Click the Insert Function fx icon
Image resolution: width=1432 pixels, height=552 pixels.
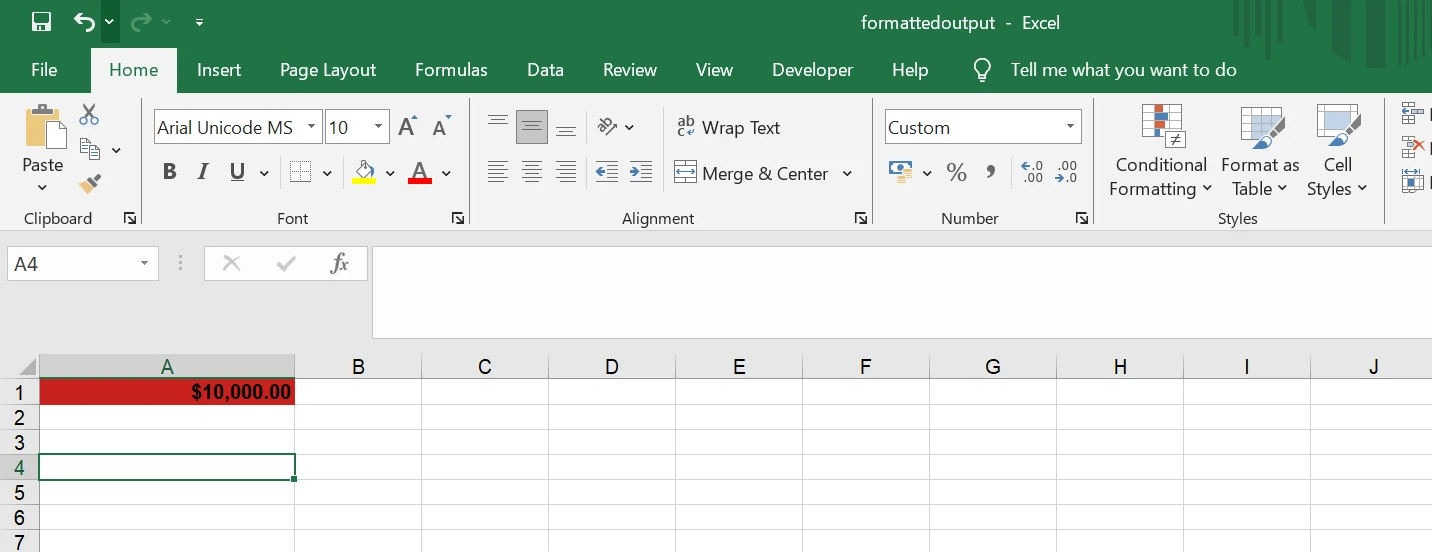click(339, 264)
